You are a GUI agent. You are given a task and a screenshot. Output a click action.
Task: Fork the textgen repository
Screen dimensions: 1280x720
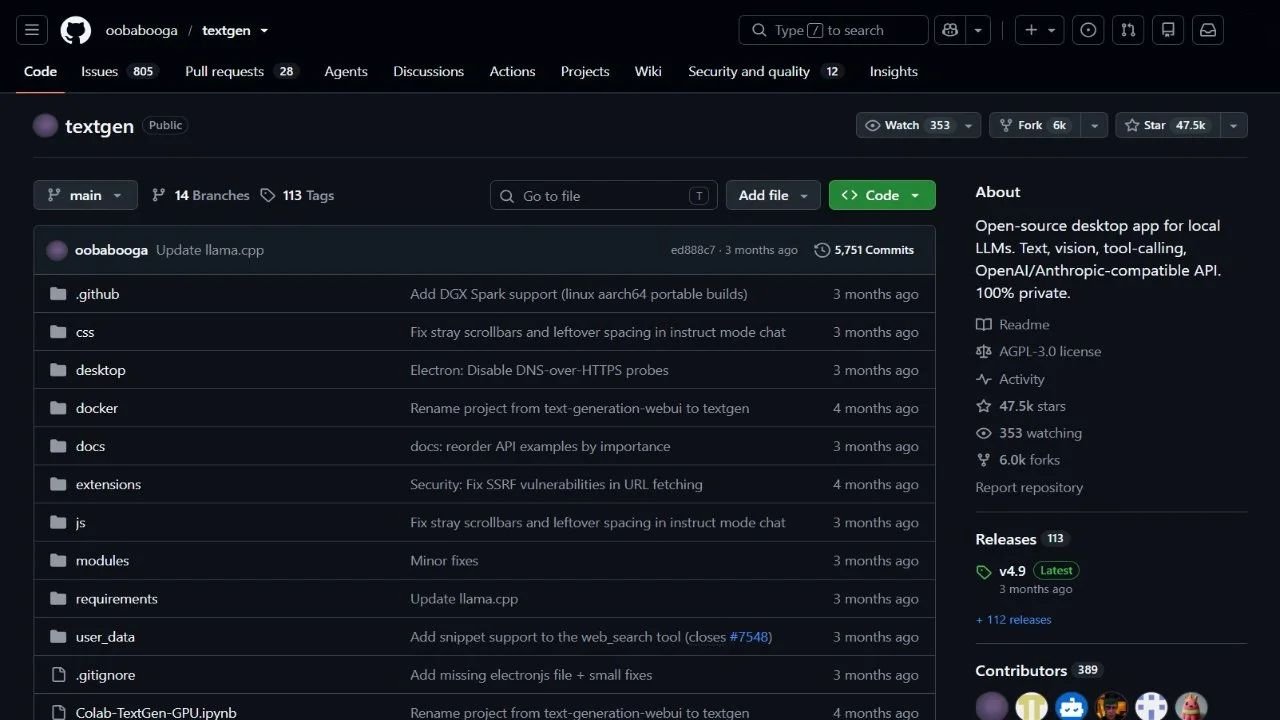coord(1036,125)
